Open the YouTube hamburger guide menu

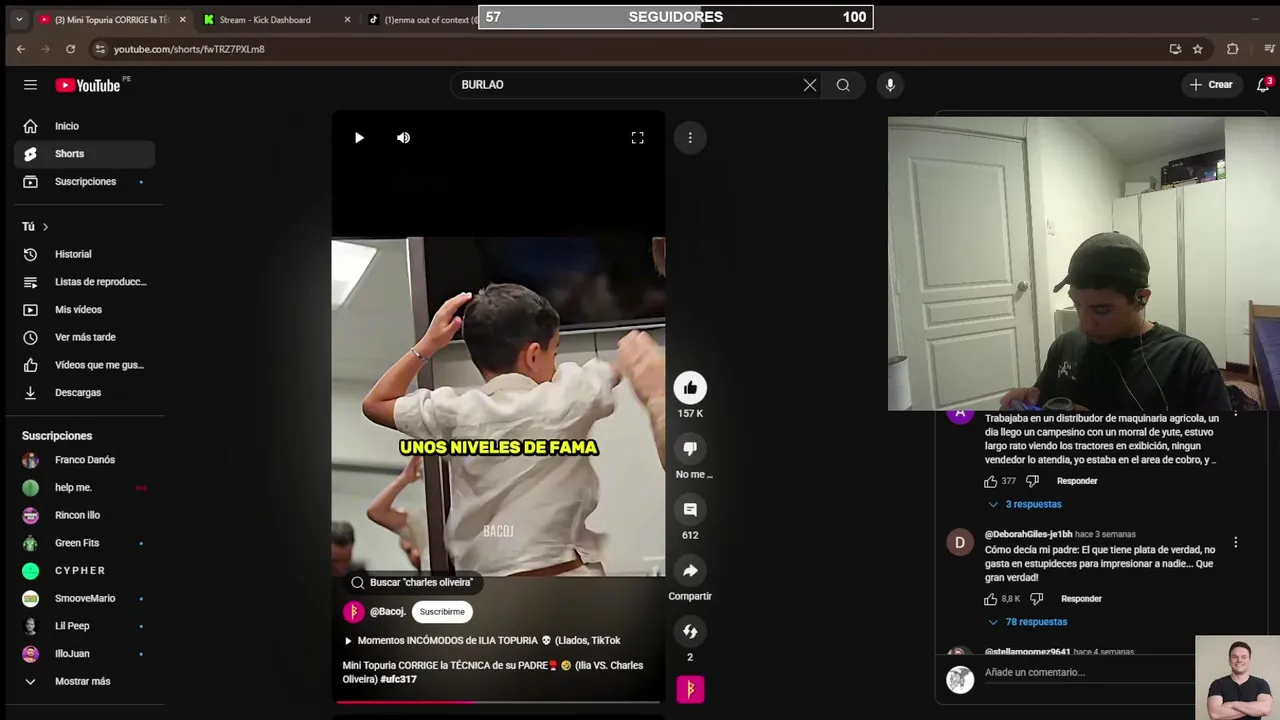coord(30,85)
